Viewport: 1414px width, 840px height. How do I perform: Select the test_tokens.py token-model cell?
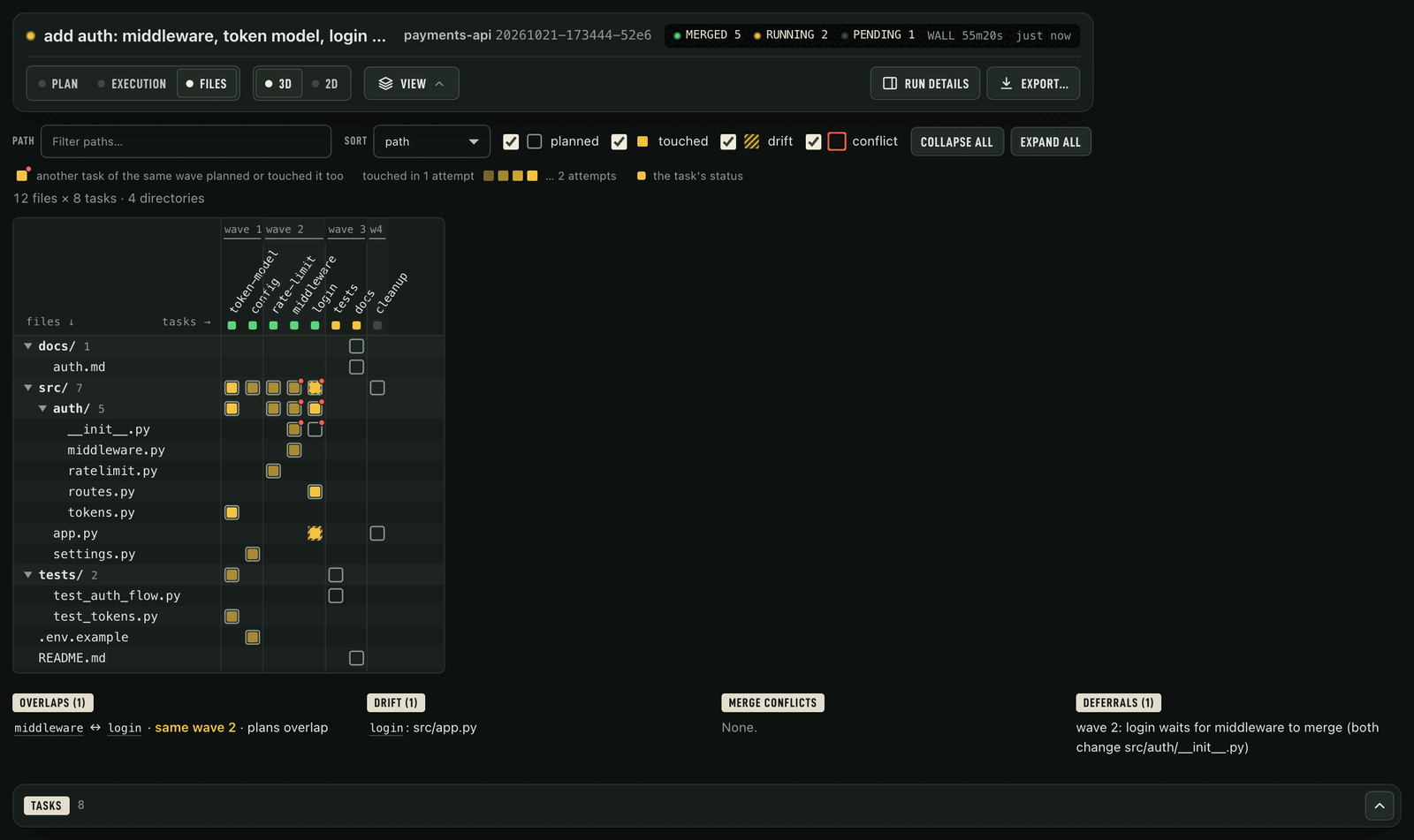pos(232,617)
